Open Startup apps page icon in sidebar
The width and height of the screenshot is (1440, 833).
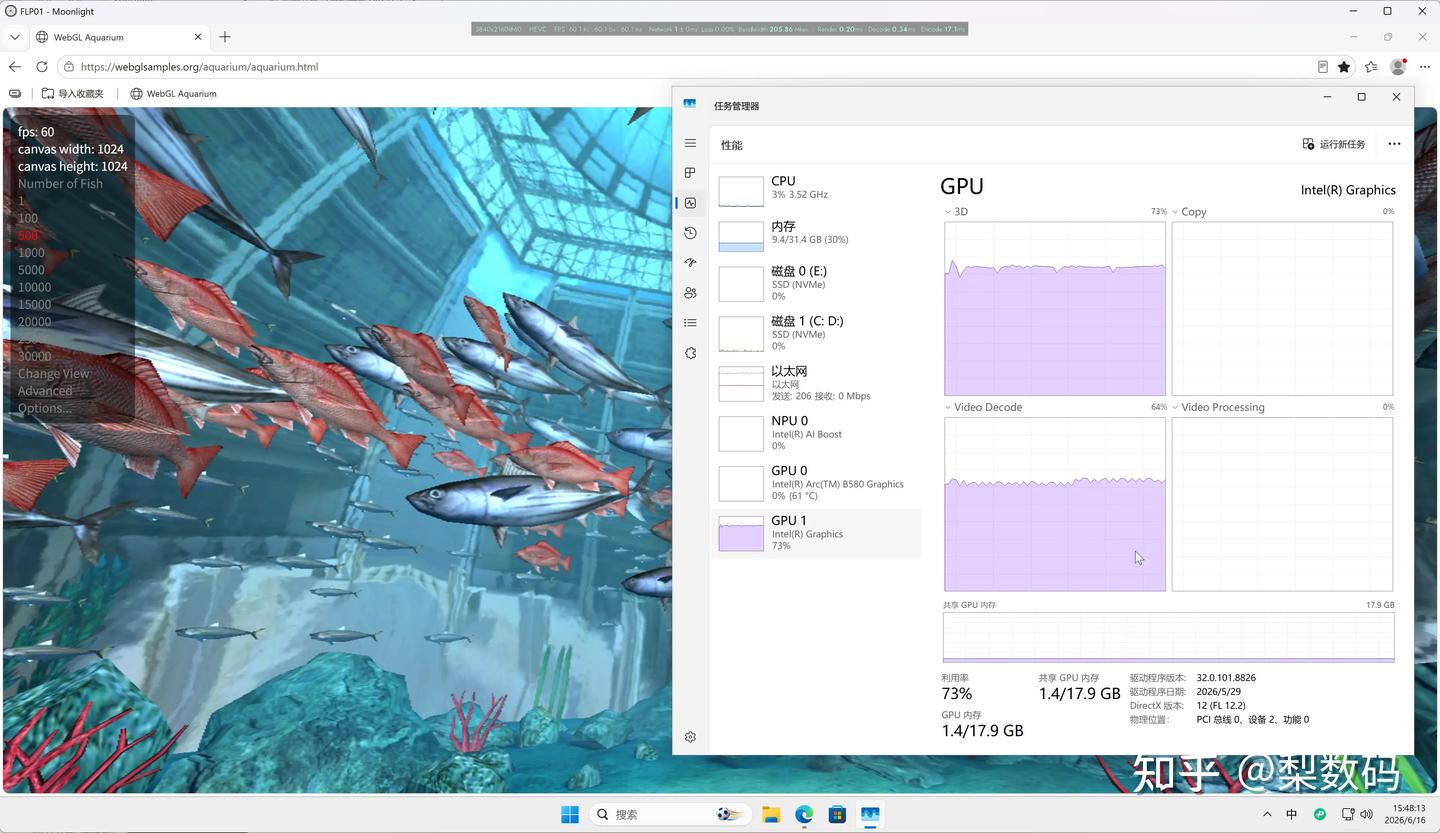tap(690, 263)
